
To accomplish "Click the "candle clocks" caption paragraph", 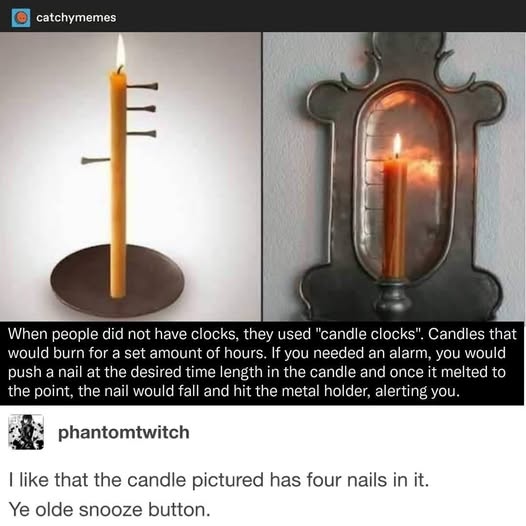I will click(262, 362).
